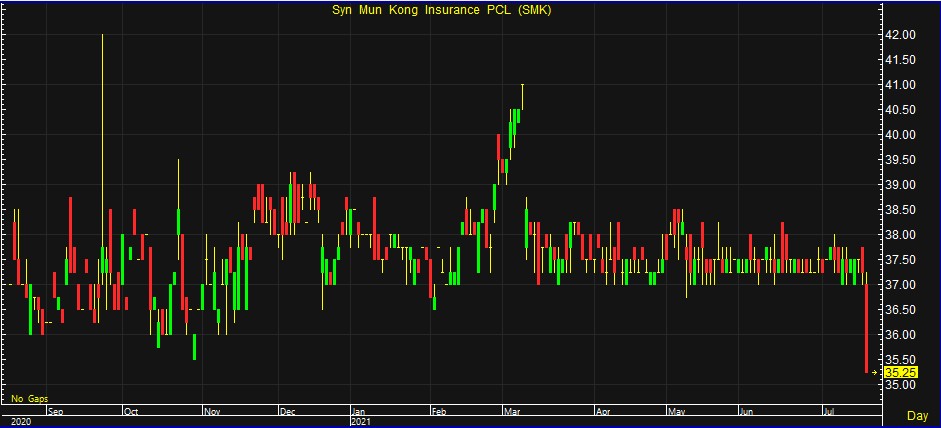Image resolution: width=941 pixels, height=428 pixels.
Task: Click the Jun month label on time axis
Action: tap(747, 412)
